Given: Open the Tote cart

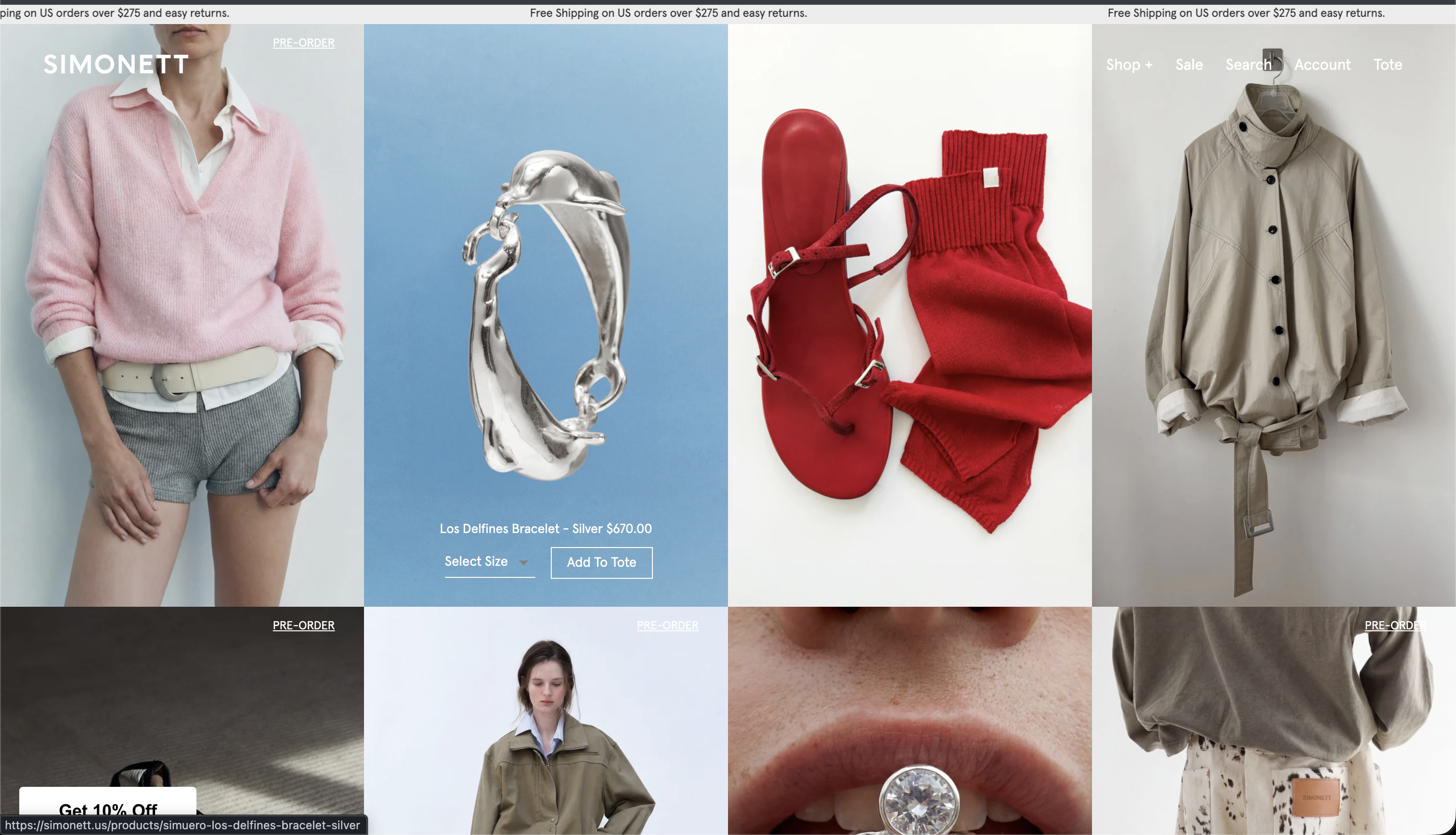Looking at the screenshot, I should (x=1387, y=65).
